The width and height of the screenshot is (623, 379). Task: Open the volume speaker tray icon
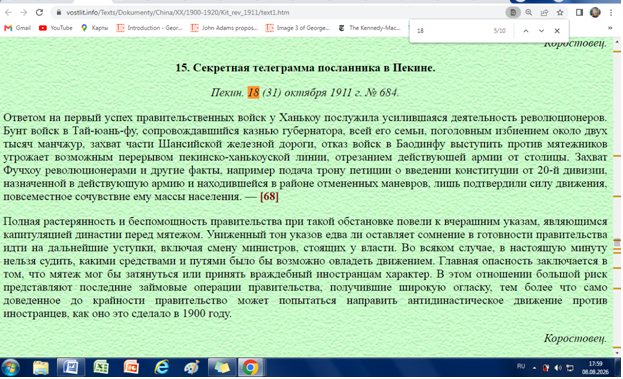point(558,368)
